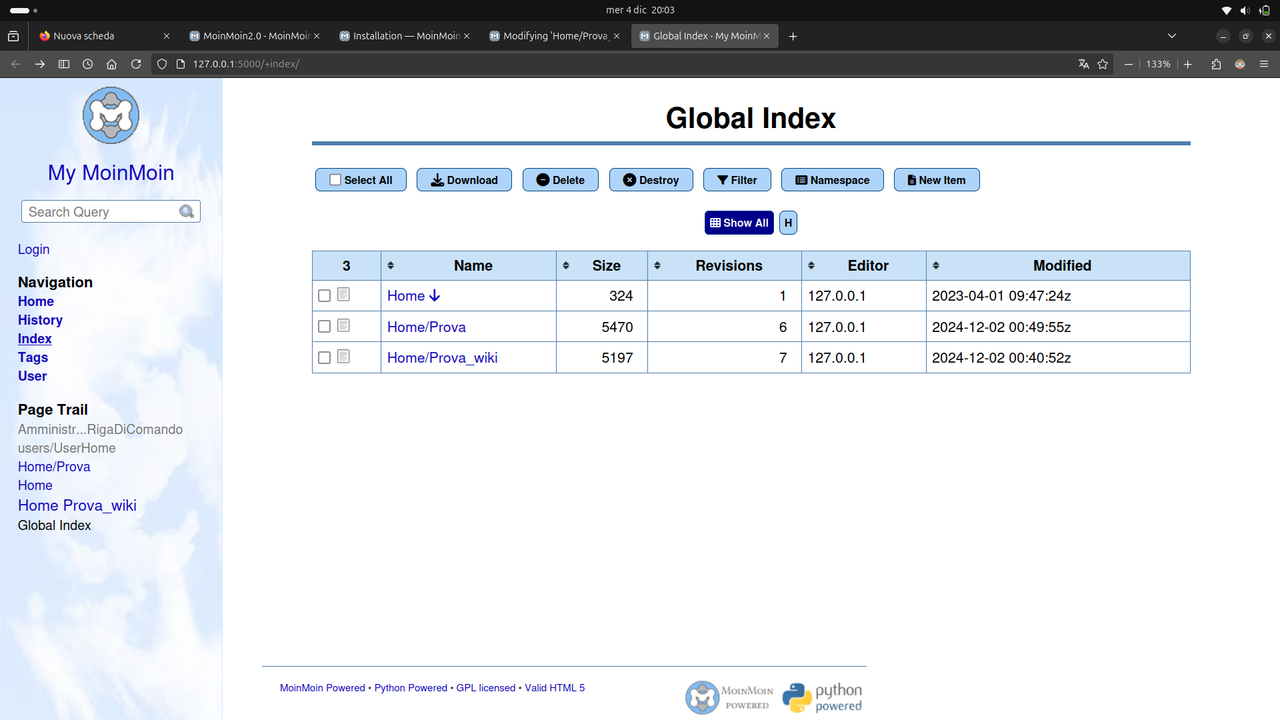
Task: Click the MoinMoin Powered badge in footer
Action: click(x=729, y=697)
